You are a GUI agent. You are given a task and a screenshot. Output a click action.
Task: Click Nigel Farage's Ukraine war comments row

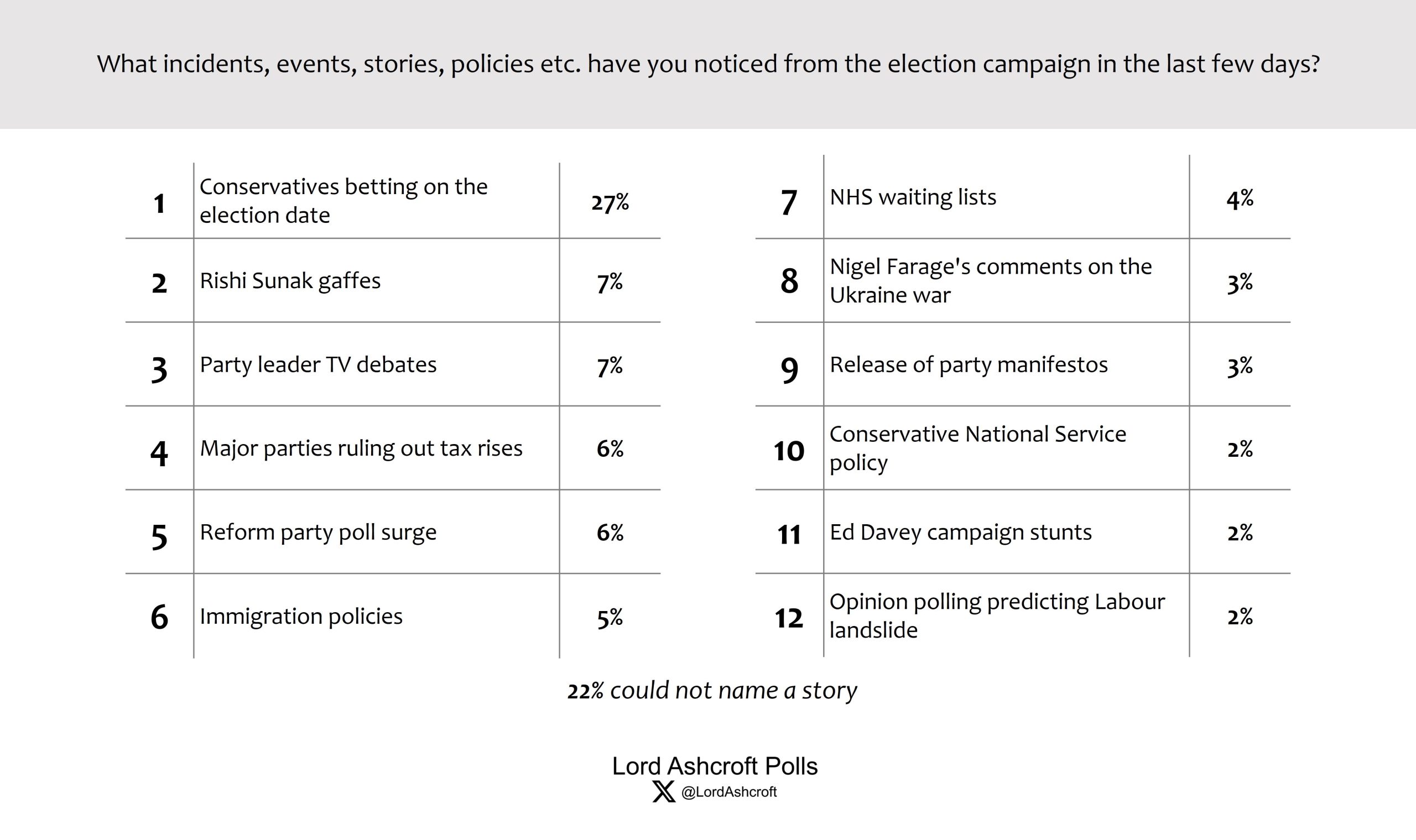coord(990,281)
